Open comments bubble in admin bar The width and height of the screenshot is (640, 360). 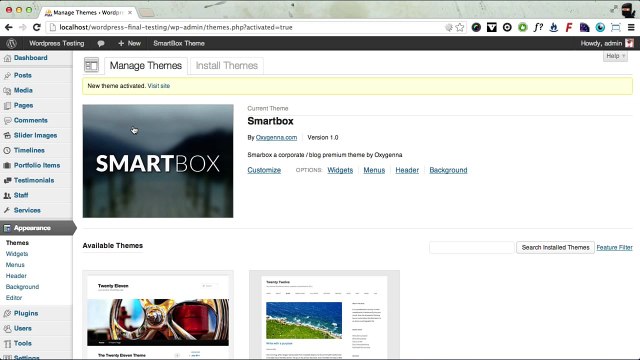tap(101, 43)
